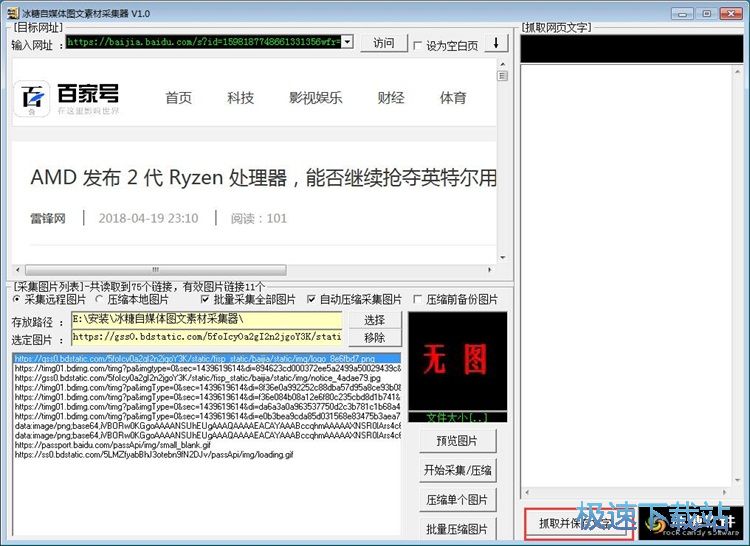Click the web view vertical scrollbar thumb
Viewport: 750px width, 546px height.
coord(502,76)
